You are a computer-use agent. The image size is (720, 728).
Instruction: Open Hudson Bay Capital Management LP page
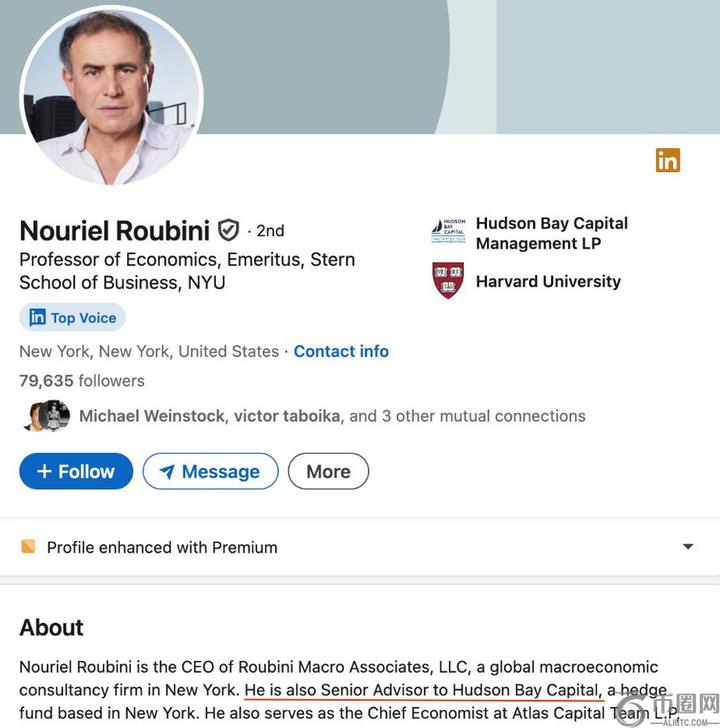click(551, 233)
